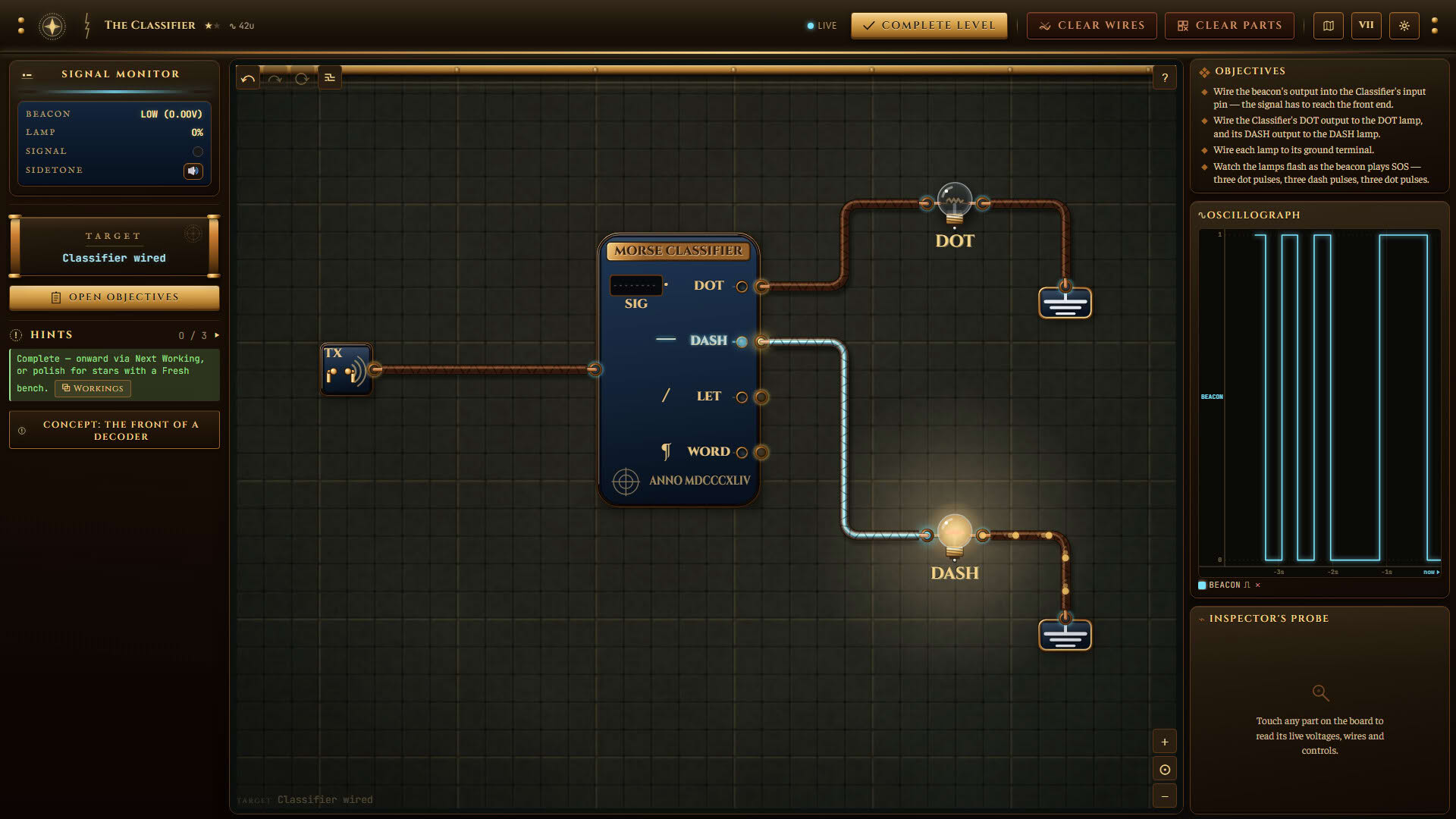
Task: Jump to now on the oscillograph timeline
Action: coord(1431,572)
